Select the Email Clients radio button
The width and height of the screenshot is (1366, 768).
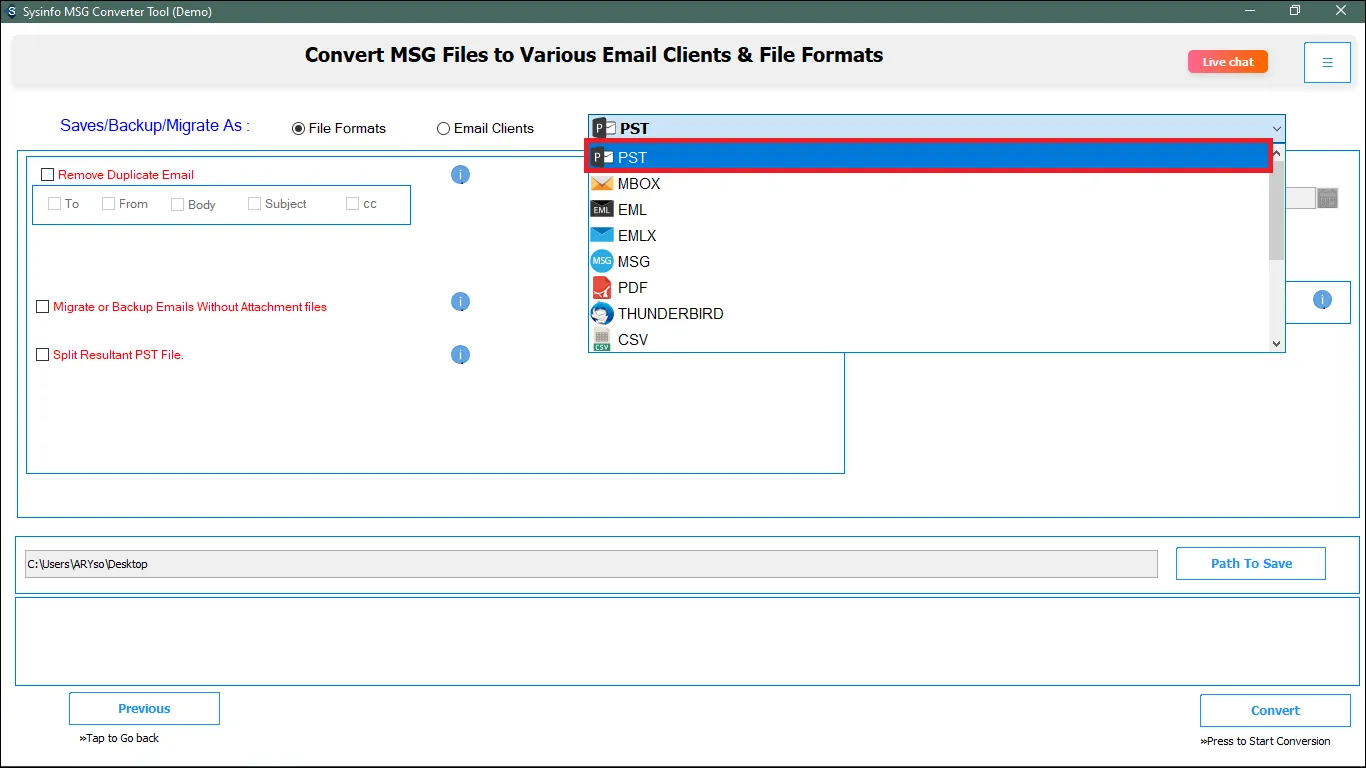pyautogui.click(x=444, y=129)
